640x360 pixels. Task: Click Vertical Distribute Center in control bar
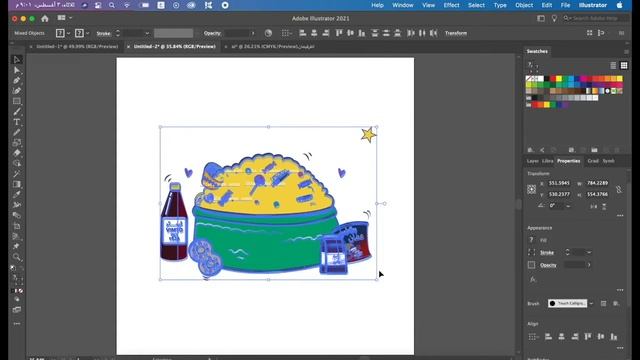(x=386, y=33)
